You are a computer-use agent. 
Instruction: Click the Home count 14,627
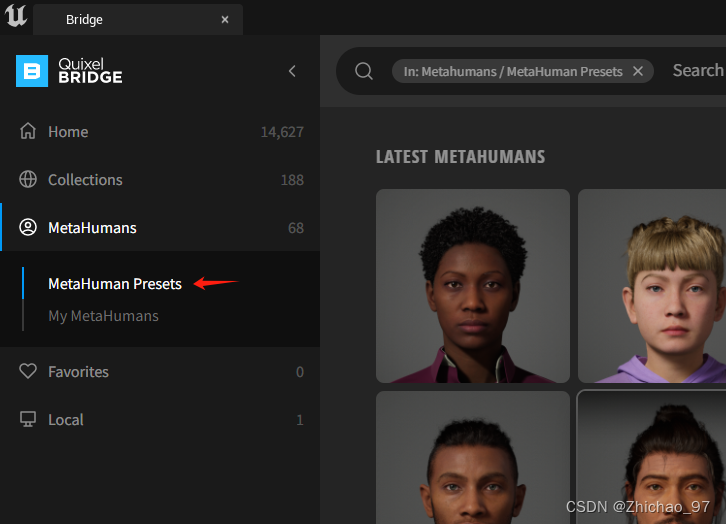point(282,132)
